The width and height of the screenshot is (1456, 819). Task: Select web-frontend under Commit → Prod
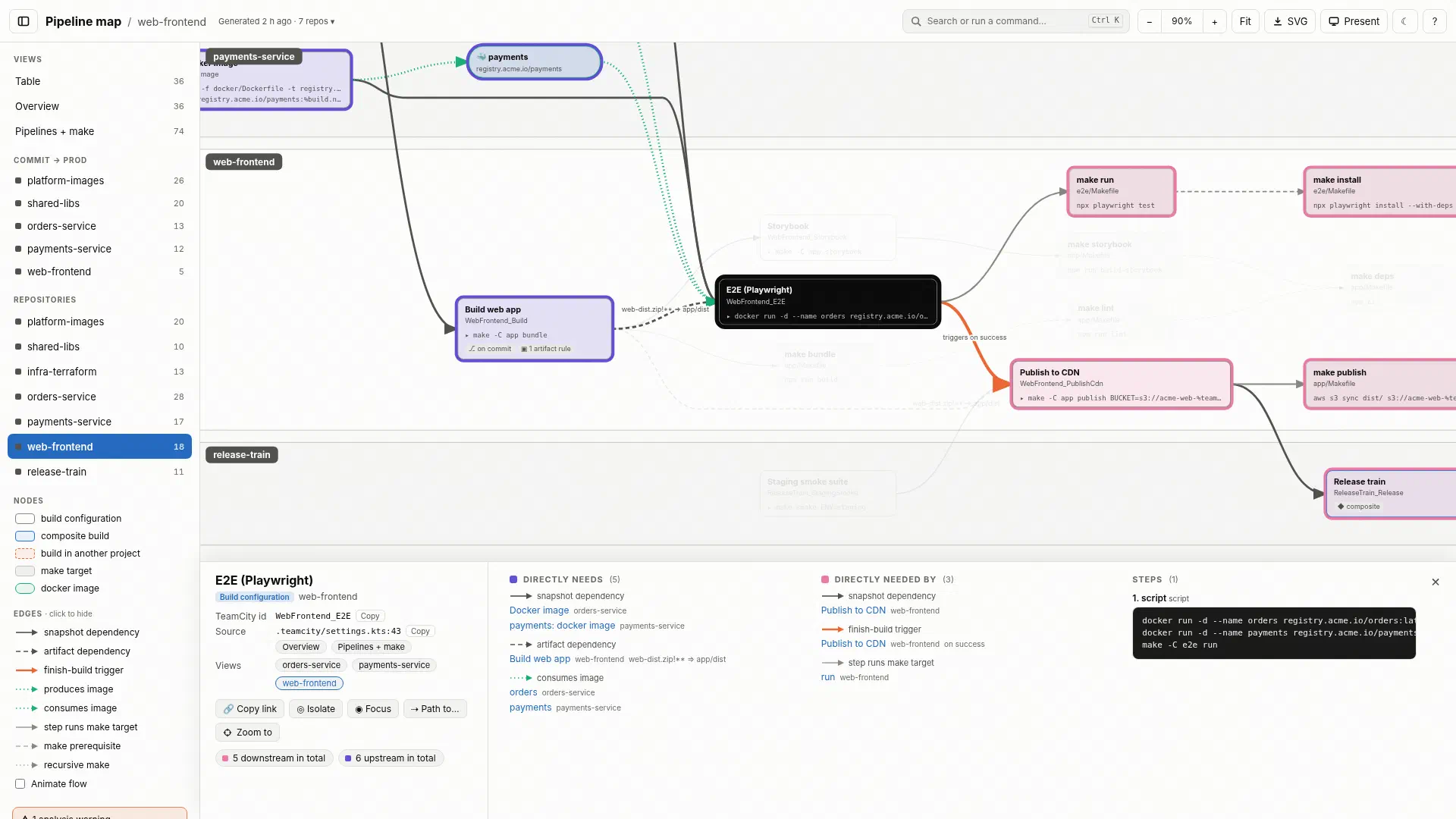pos(99,271)
